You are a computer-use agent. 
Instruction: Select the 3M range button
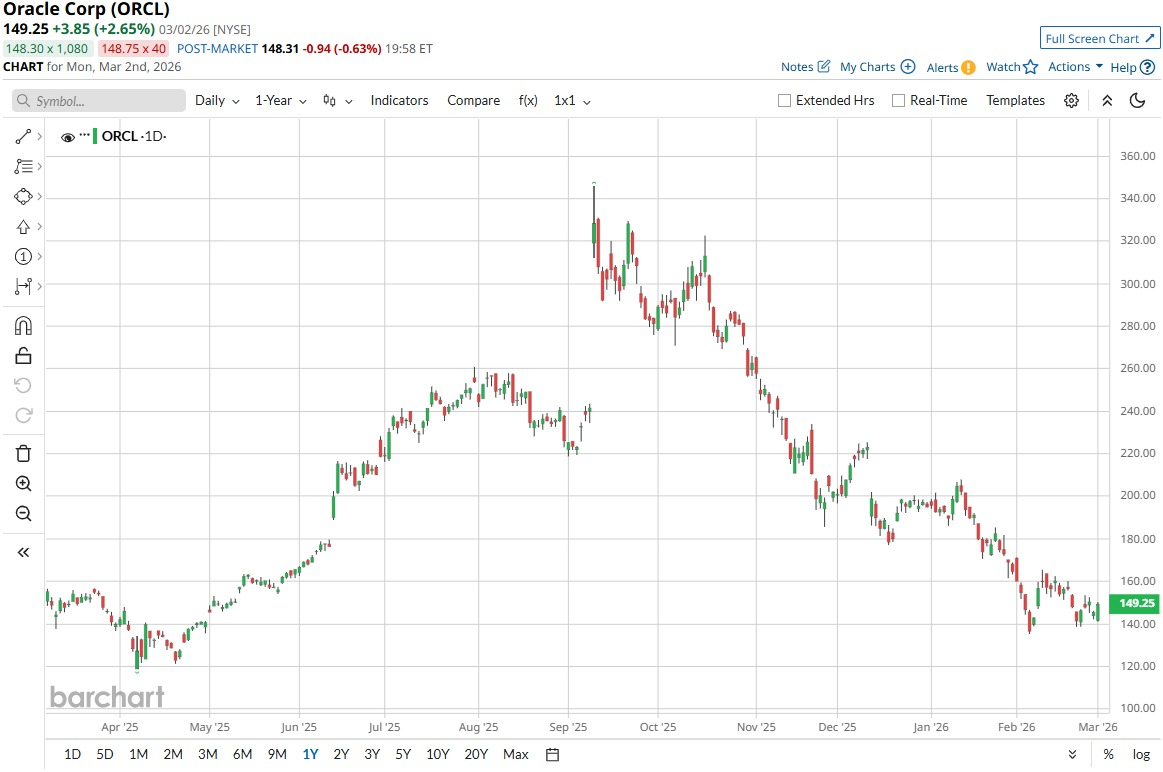(x=208, y=755)
